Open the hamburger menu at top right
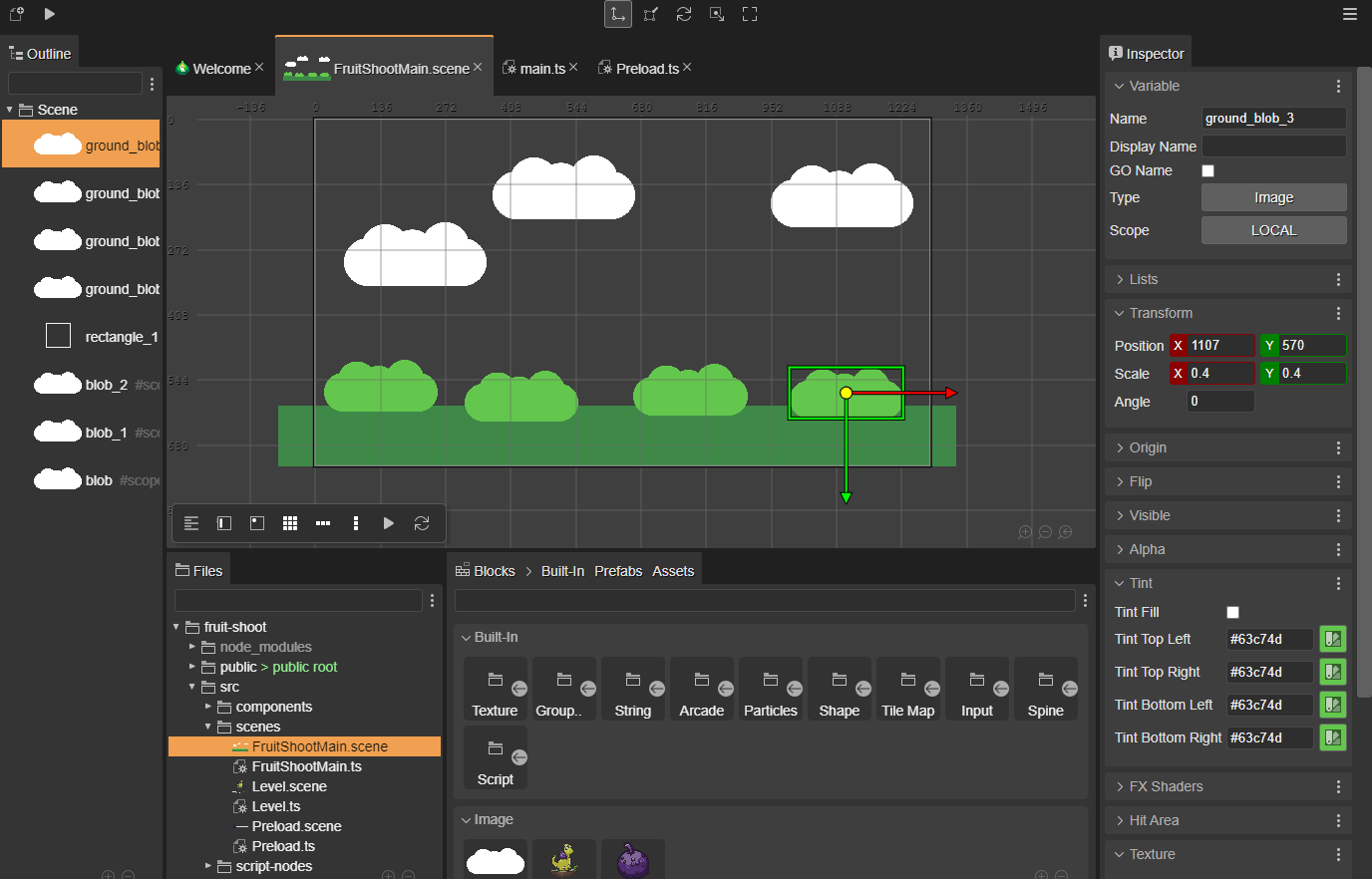 tap(1350, 14)
